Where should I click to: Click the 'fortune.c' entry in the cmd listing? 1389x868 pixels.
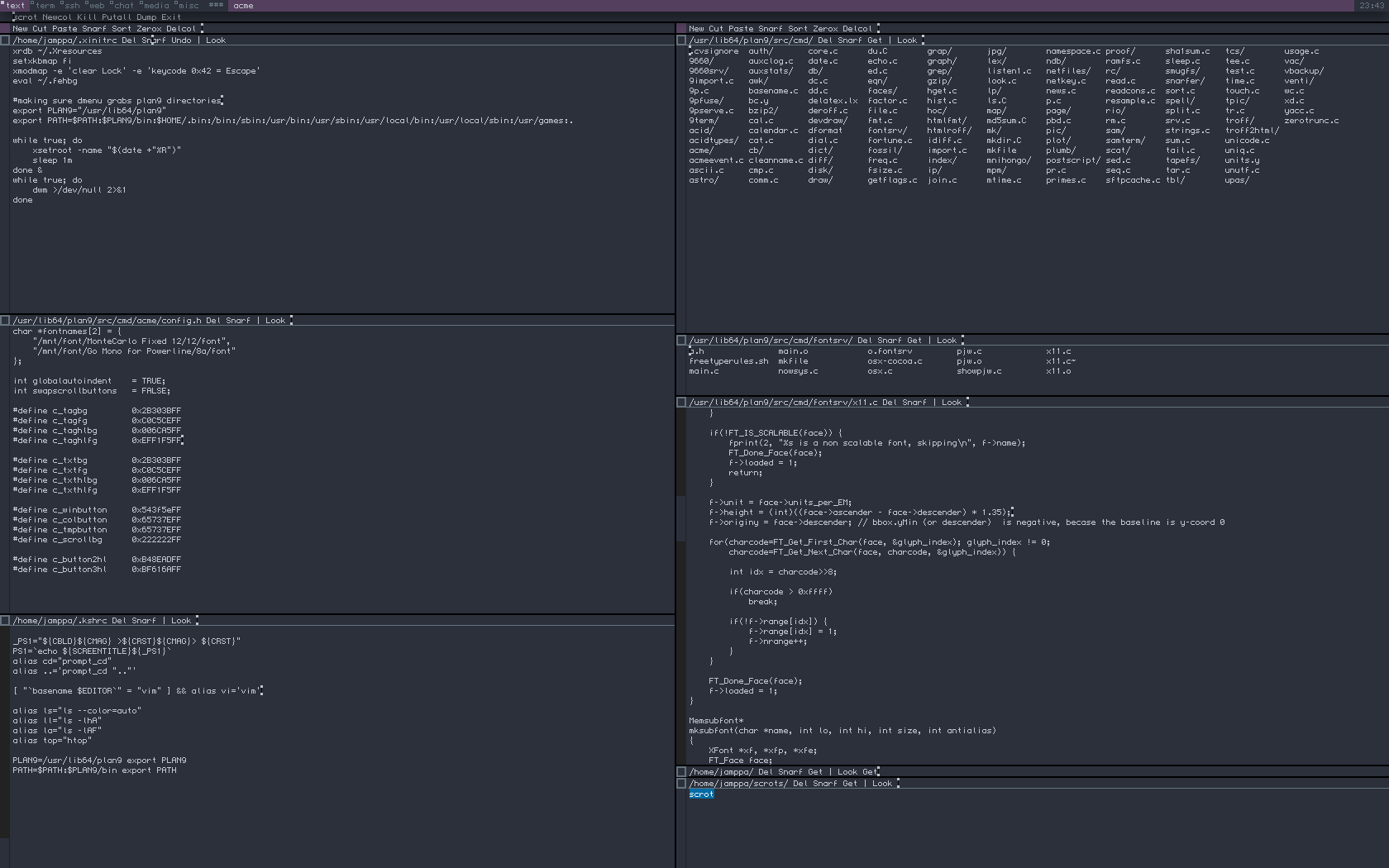click(890, 140)
